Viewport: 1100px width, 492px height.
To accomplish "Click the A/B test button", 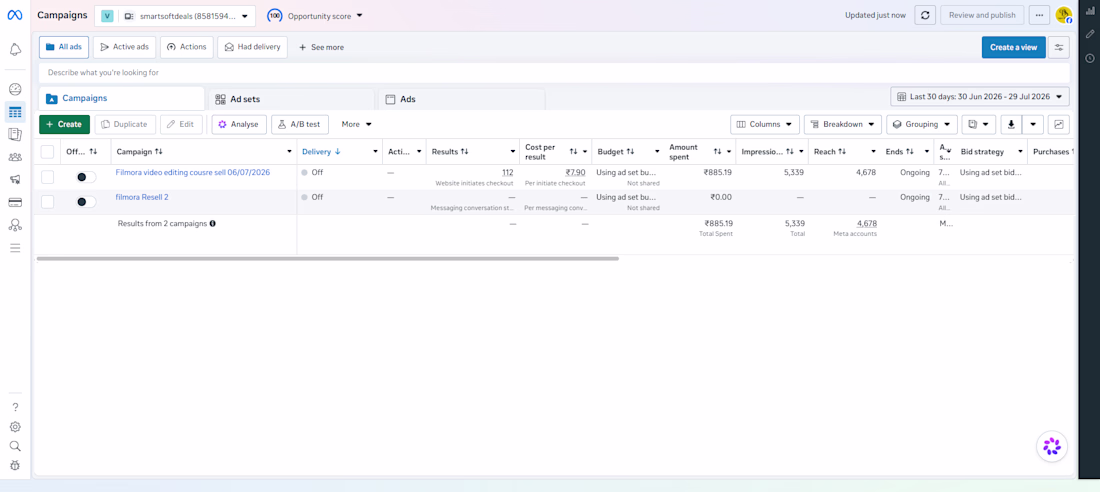I will pos(300,124).
